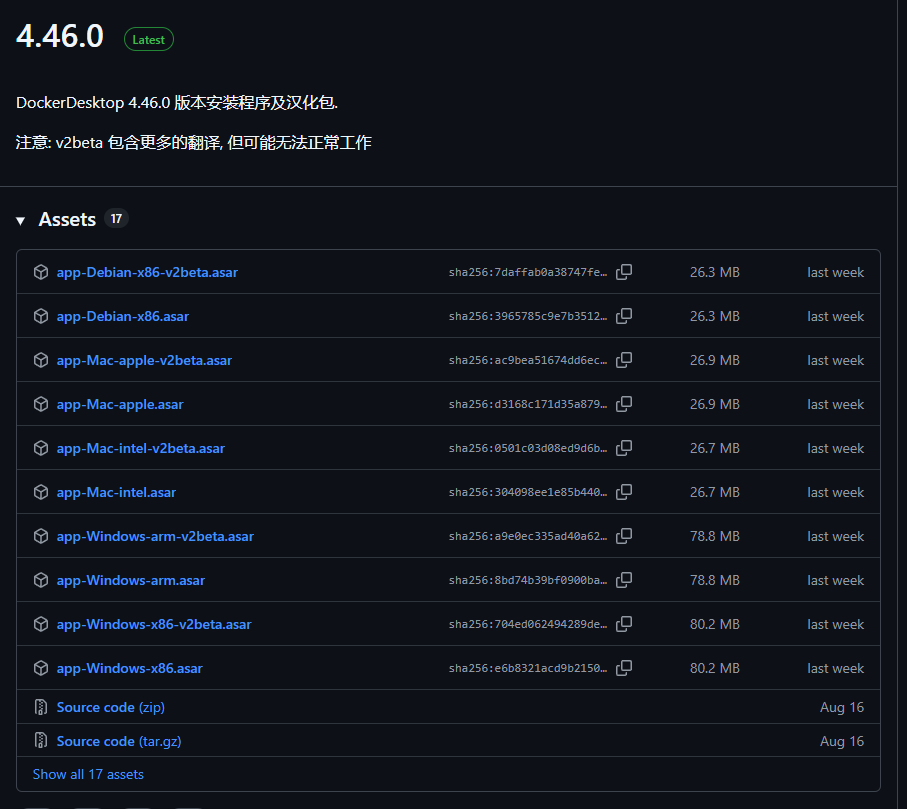The width and height of the screenshot is (907, 809).
Task: Copy sha256 hash for app-Debian-x86.asar
Action: (624, 316)
